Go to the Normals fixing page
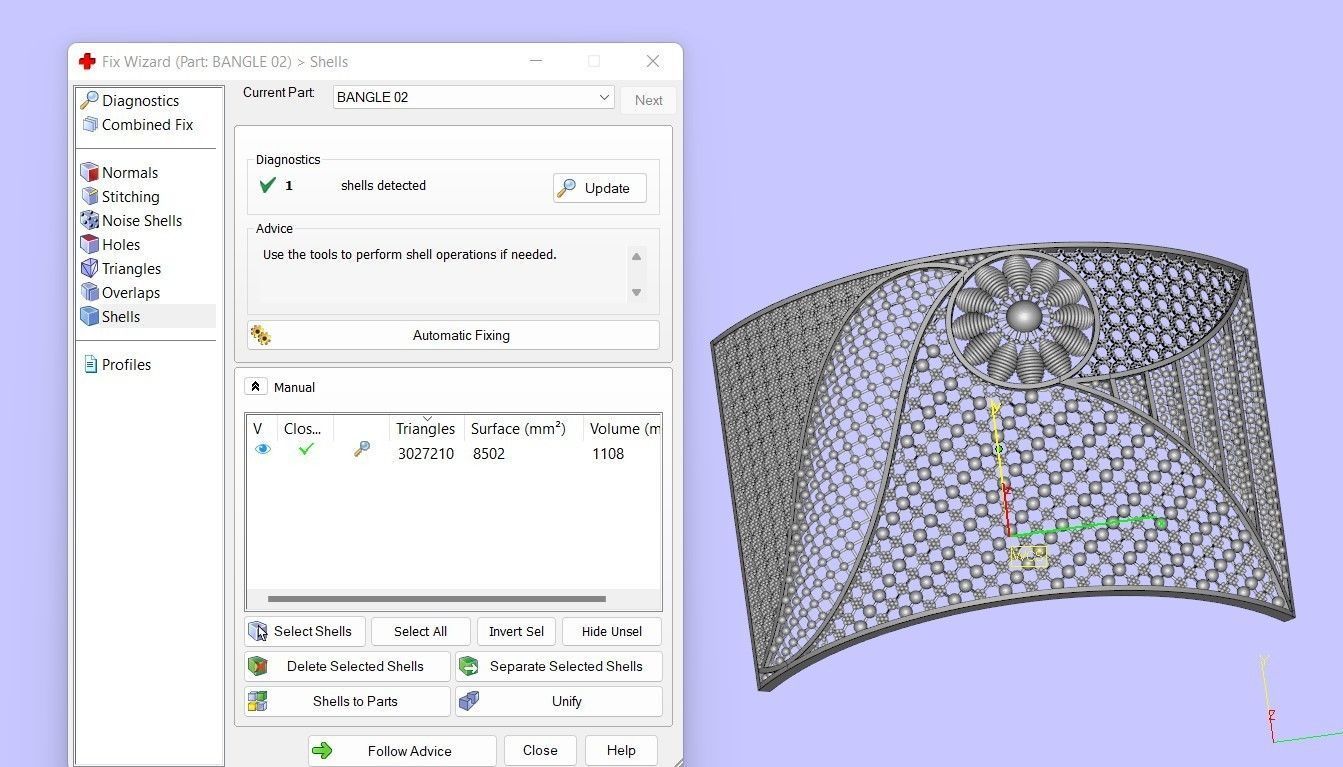 [129, 173]
